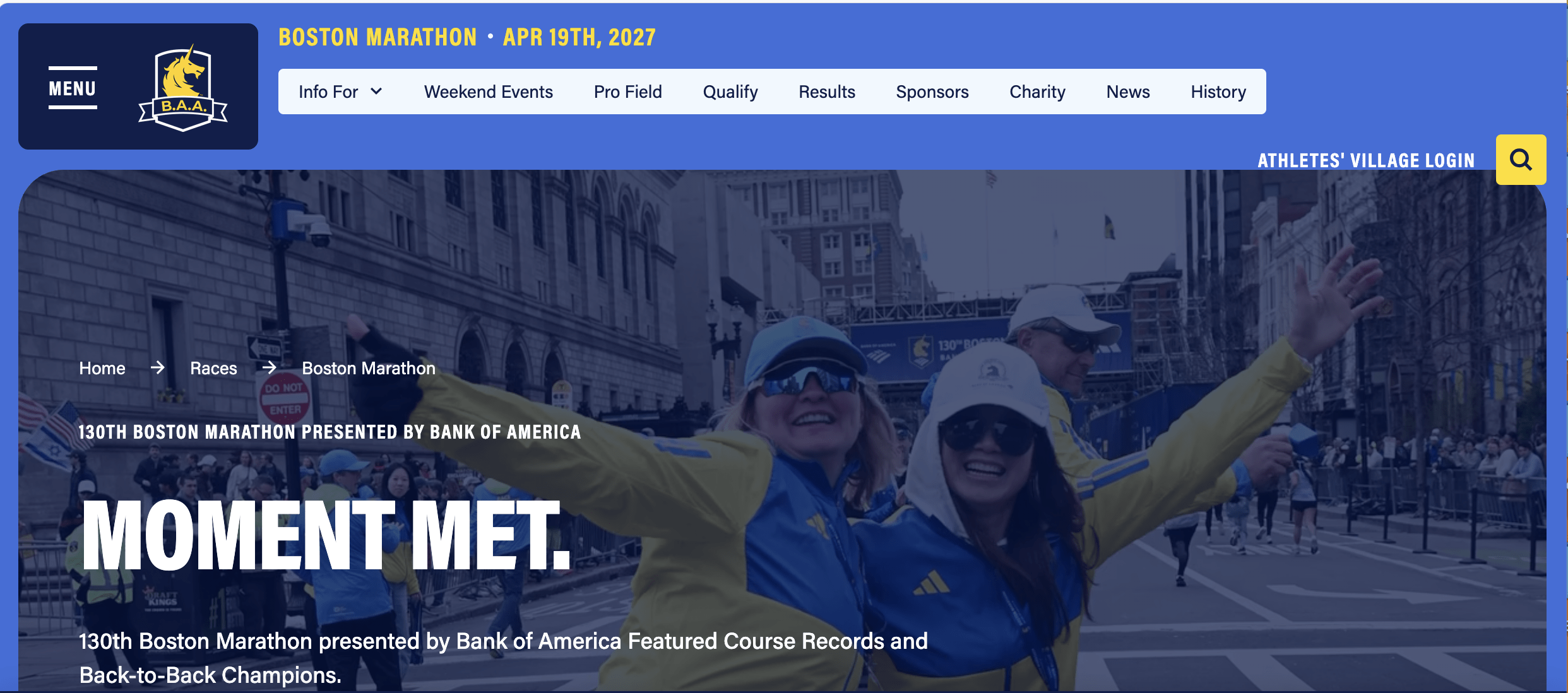
Task: Click the Featured Course Records description text
Action: click(x=504, y=658)
